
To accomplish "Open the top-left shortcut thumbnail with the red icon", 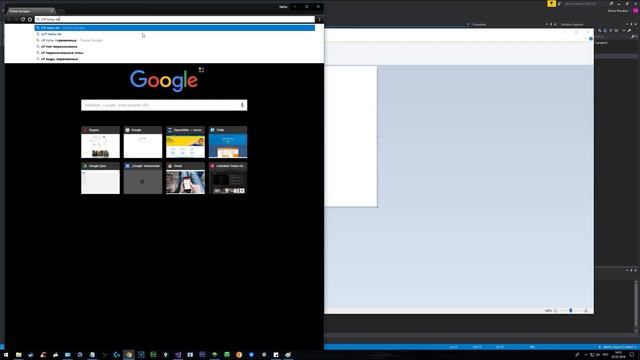I will 100,142.
